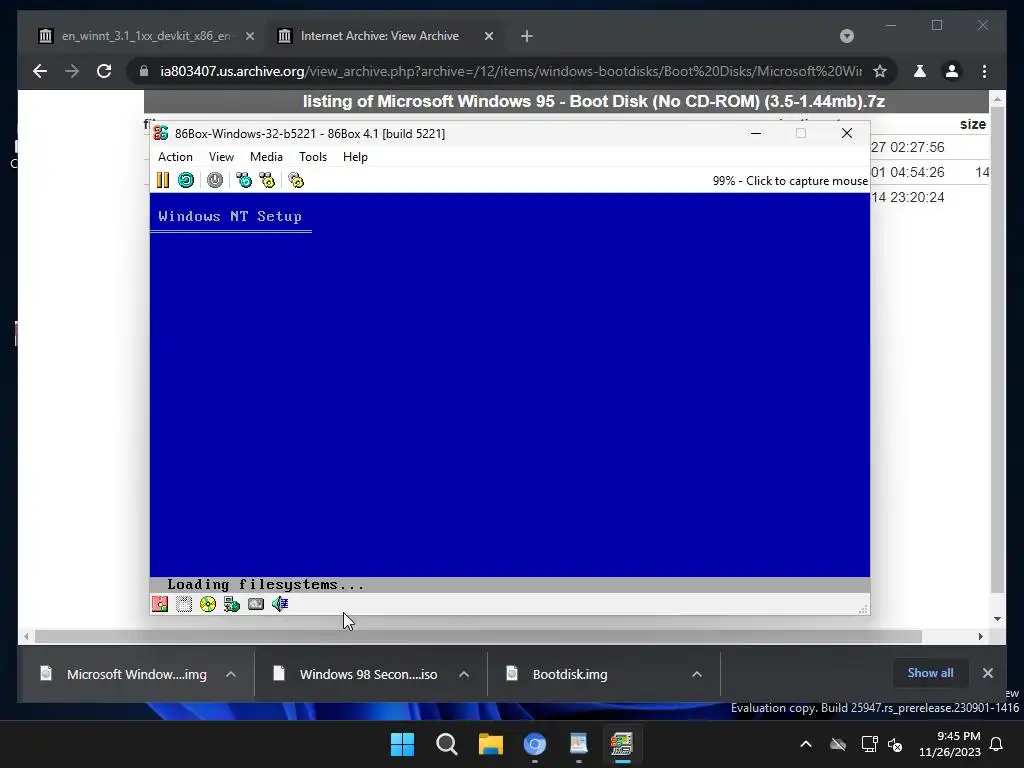Viewport: 1024px width, 768px height.
Task: Open the tab search dropdown arrow
Action: [847, 36]
